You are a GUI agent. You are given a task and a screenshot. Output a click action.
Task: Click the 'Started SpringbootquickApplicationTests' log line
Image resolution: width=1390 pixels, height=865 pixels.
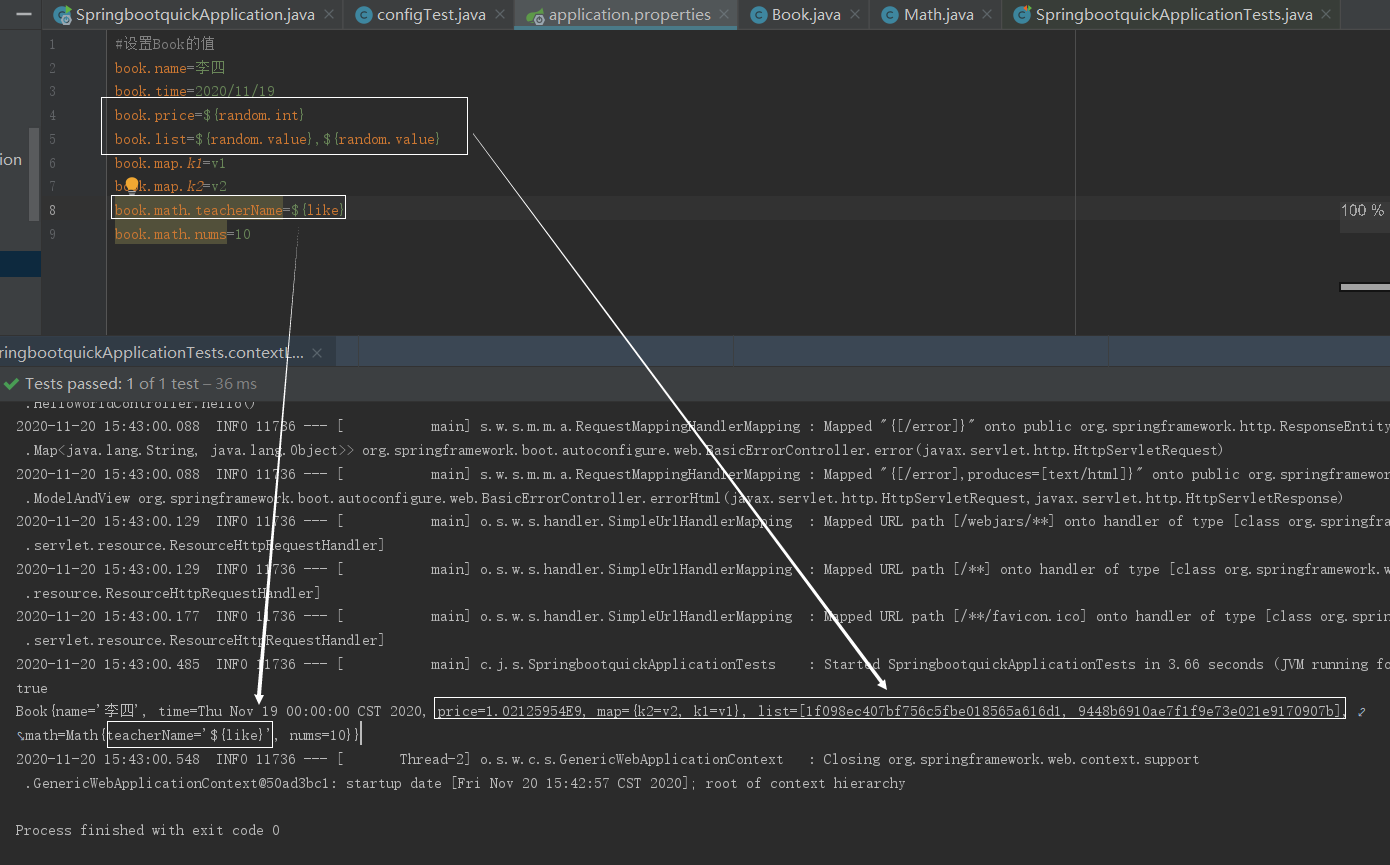tap(702, 664)
